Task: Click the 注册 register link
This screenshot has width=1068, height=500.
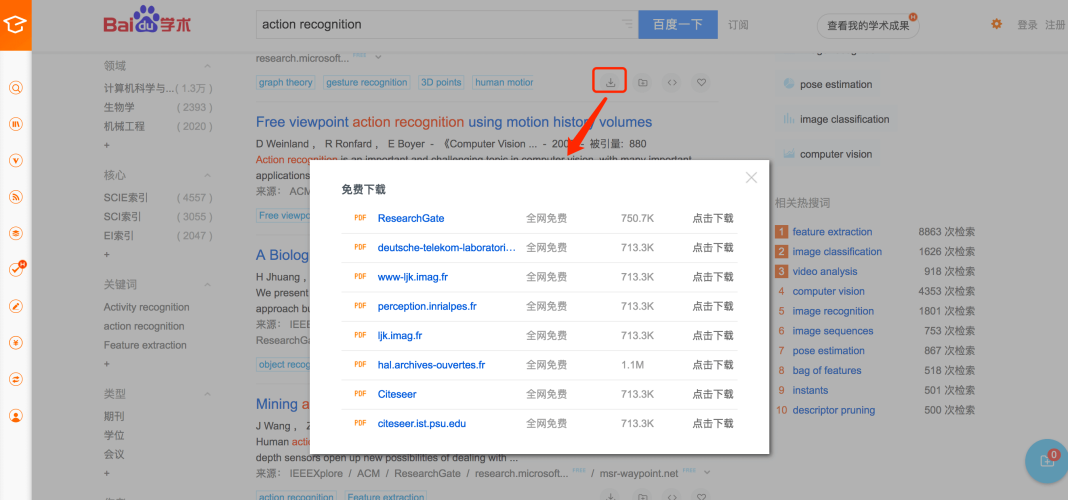Action: [x=1056, y=25]
